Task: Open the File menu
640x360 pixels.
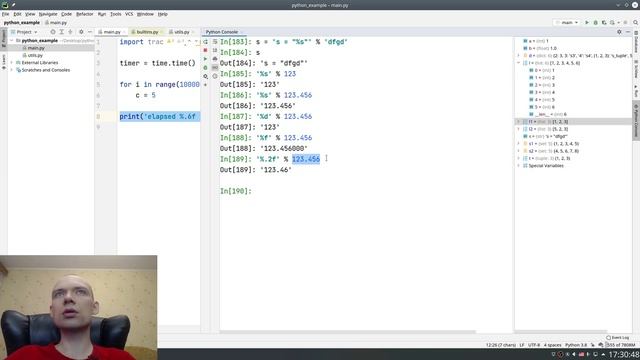Action: tap(5, 14)
